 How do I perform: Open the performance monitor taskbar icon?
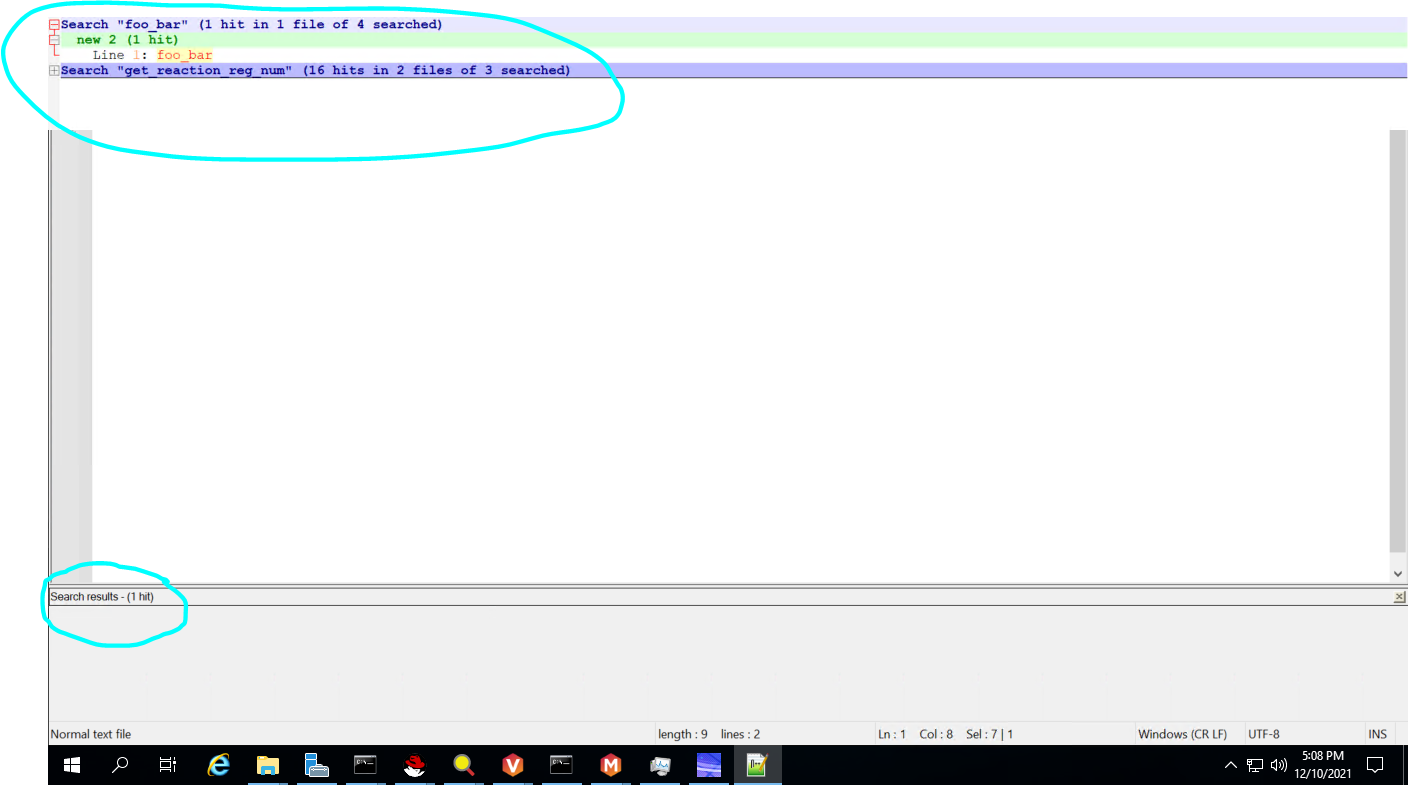659,766
